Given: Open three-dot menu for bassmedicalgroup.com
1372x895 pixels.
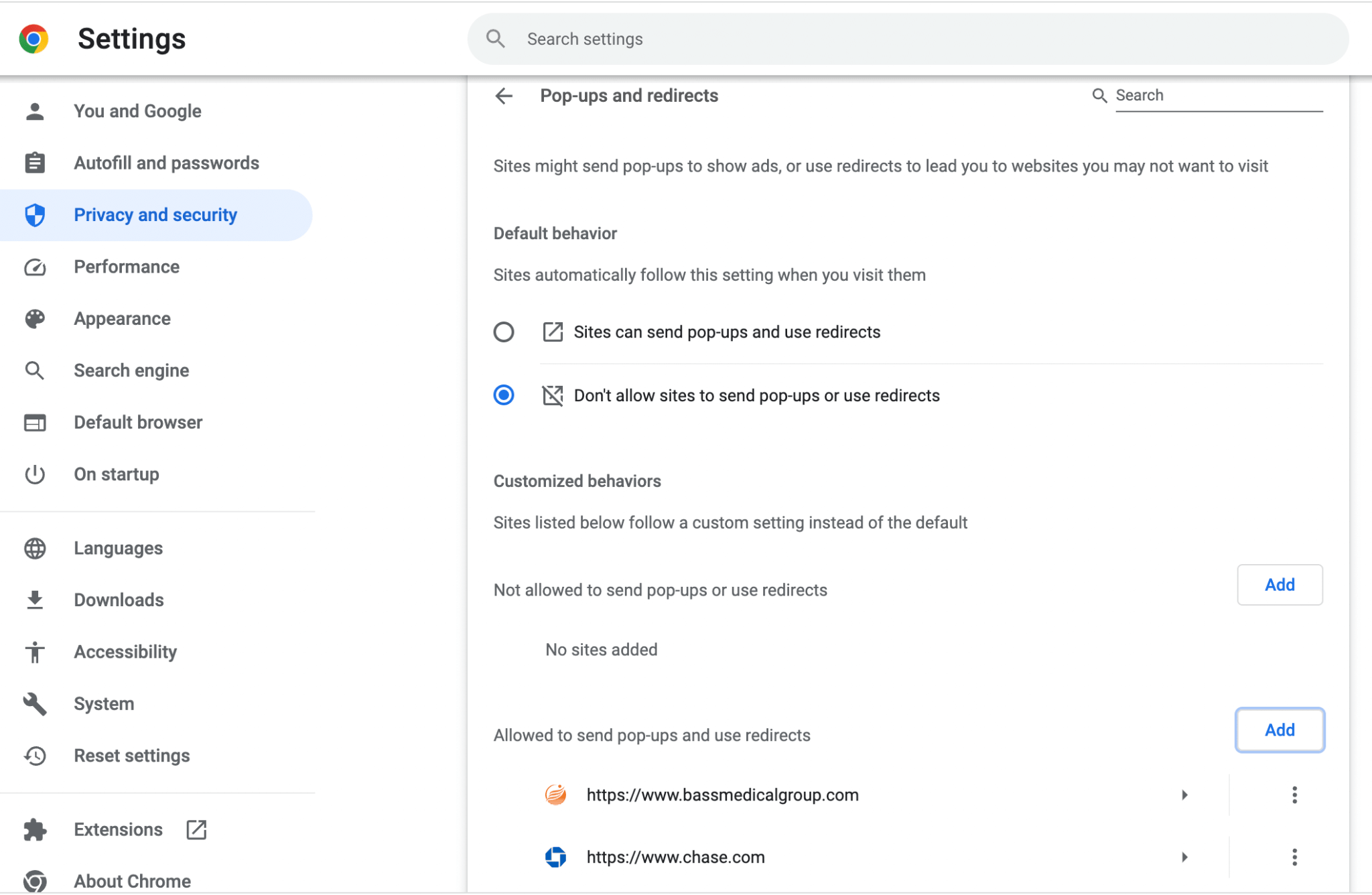Looking at the screenshot, I should click(1294, 795).
